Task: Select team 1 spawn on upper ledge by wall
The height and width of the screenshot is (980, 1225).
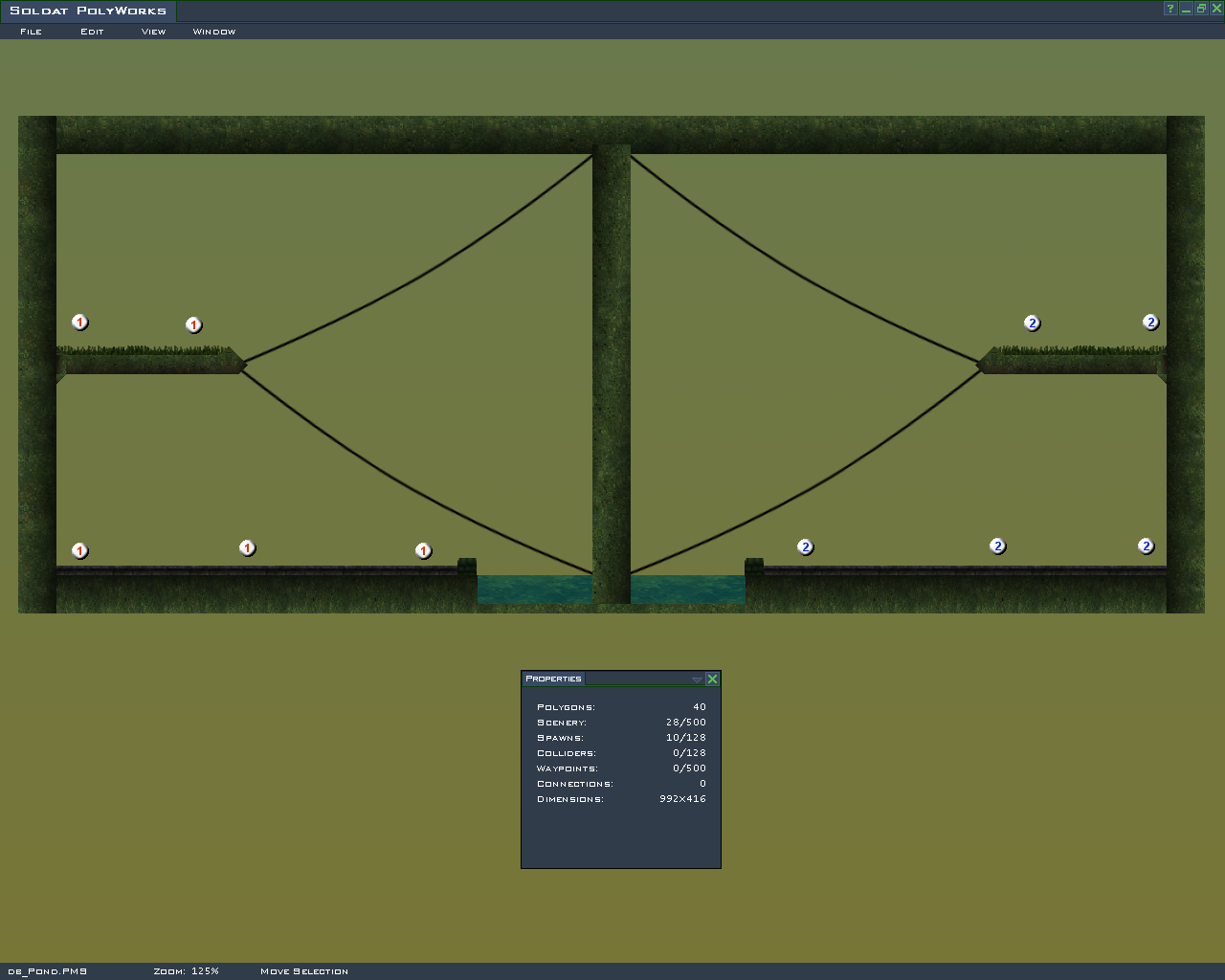Action: [80, 323]
